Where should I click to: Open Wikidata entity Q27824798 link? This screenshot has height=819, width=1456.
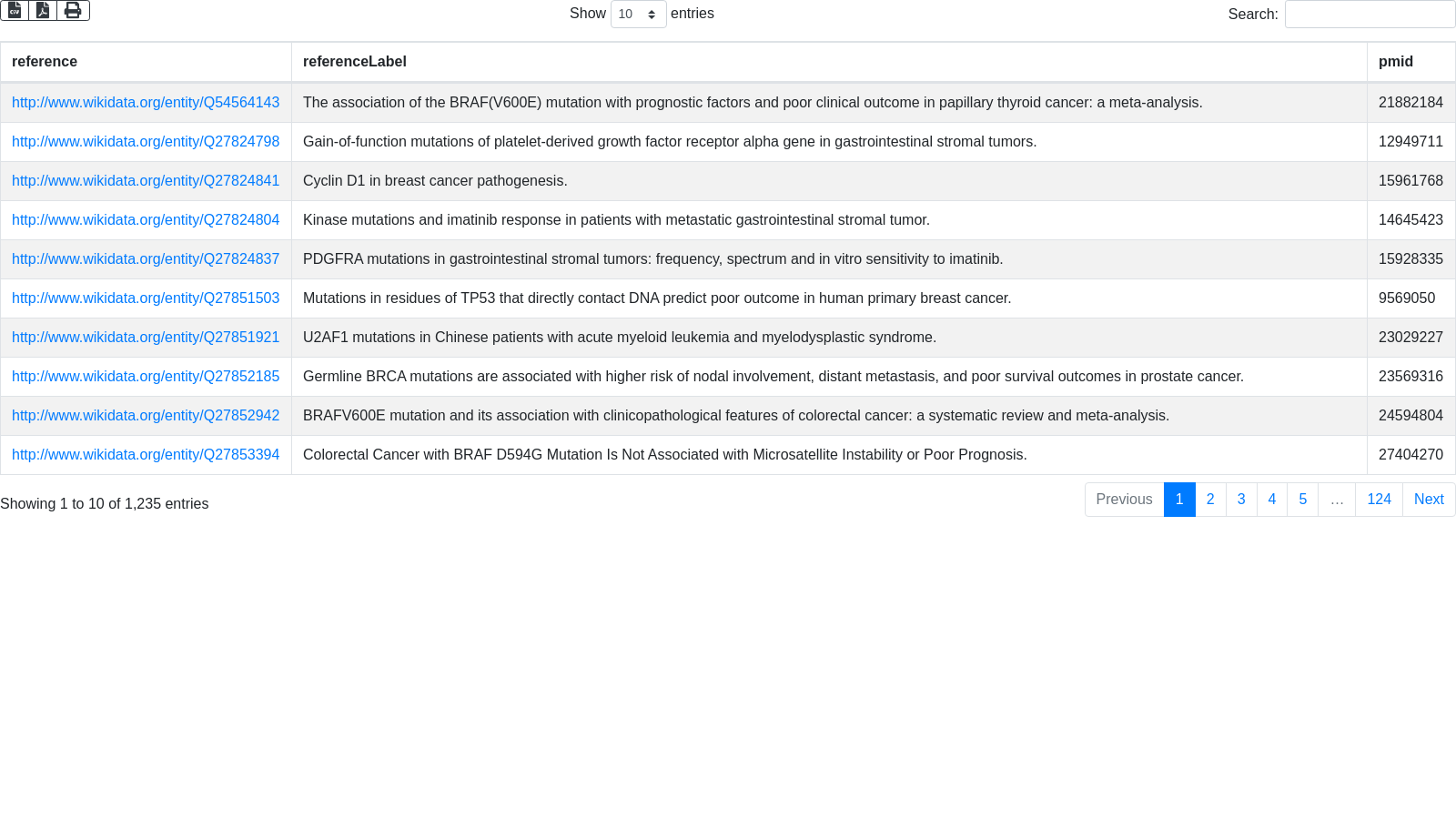point(146,142)
